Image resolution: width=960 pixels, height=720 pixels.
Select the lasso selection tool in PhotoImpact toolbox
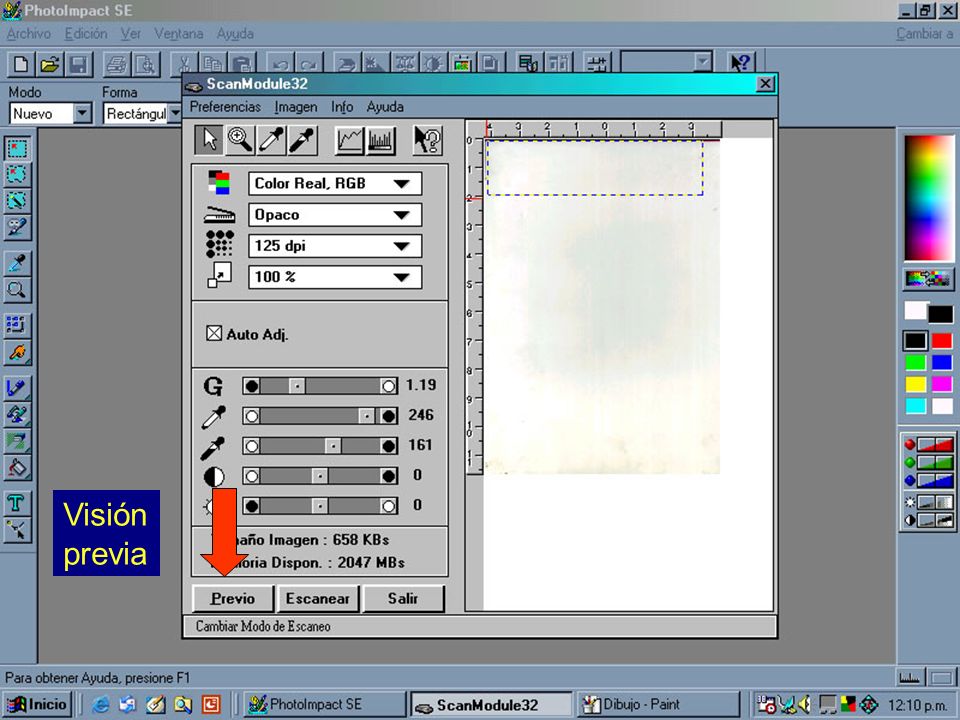17,174
